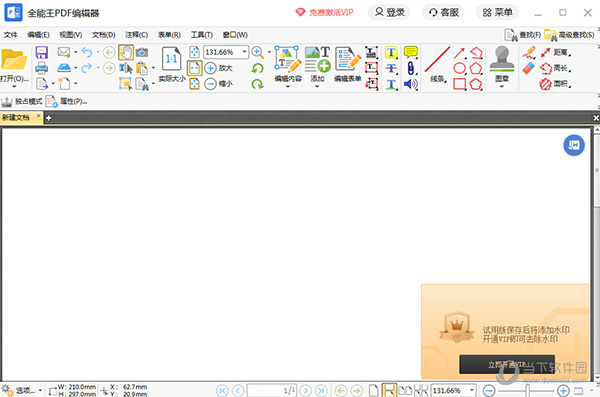Select the pentagon polygon tool
Viewport: 600px width, 397px height.
click(476, 69)
